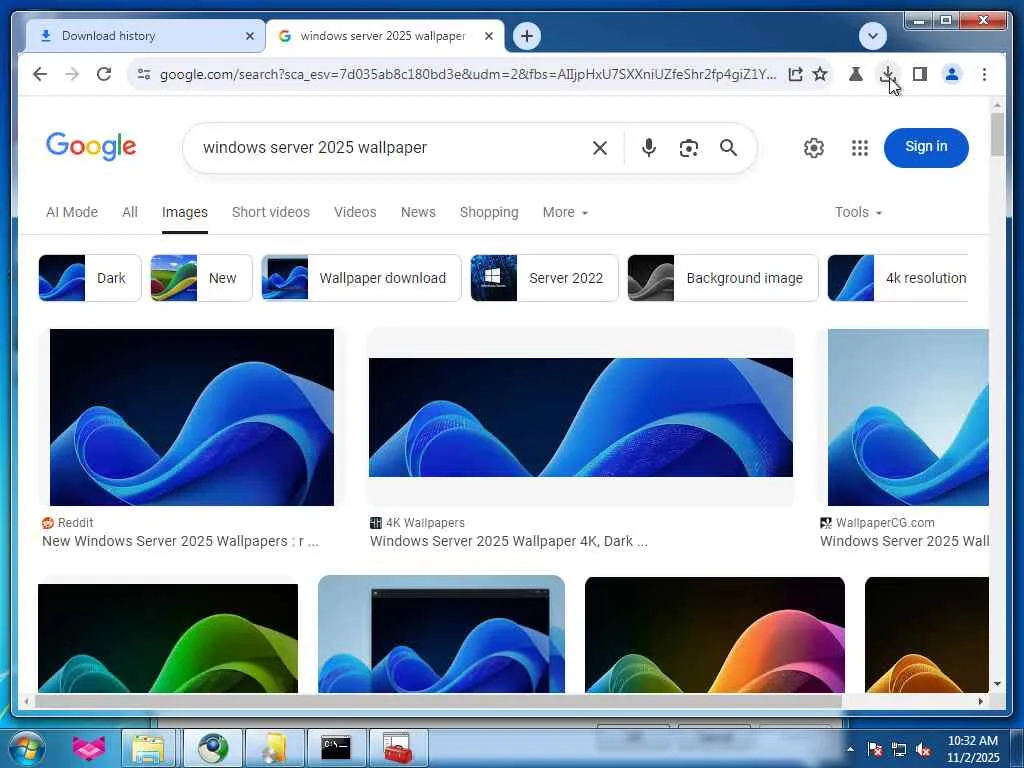Viewport: 1024px width, 768px height.
Task: Expand the More search filters dropdown
Action: pos(566,212)
